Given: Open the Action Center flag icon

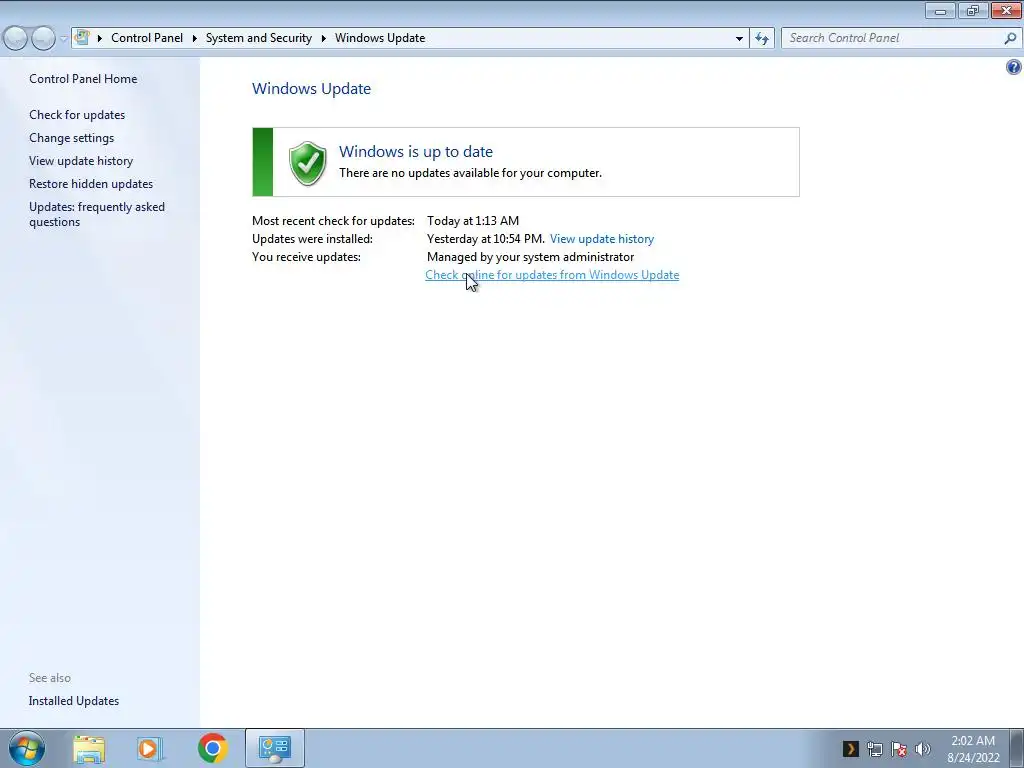Looking at the screenshot, I should click(x=899, y=748).
